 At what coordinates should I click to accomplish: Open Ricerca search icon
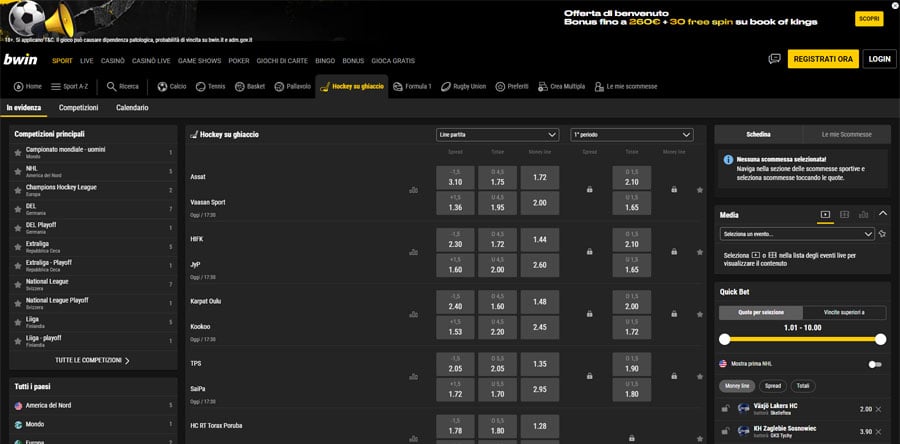point(112,87)
